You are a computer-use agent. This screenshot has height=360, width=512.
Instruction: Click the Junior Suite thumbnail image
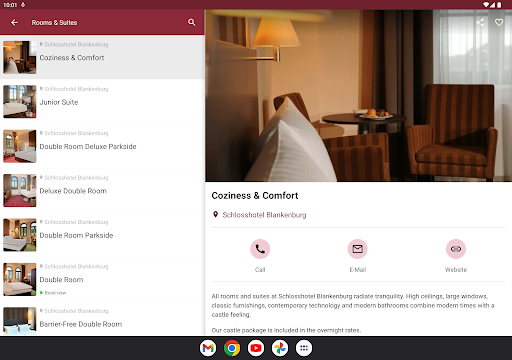pyautogui.click(x=20, y=102)
